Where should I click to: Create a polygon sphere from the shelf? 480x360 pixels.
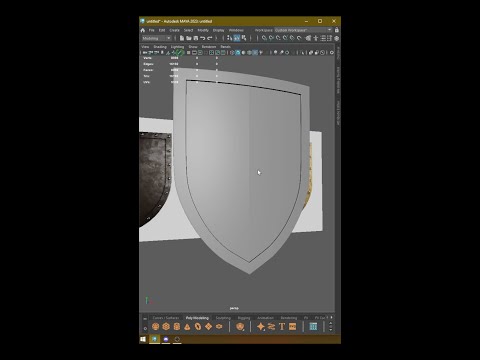[156, 327]
